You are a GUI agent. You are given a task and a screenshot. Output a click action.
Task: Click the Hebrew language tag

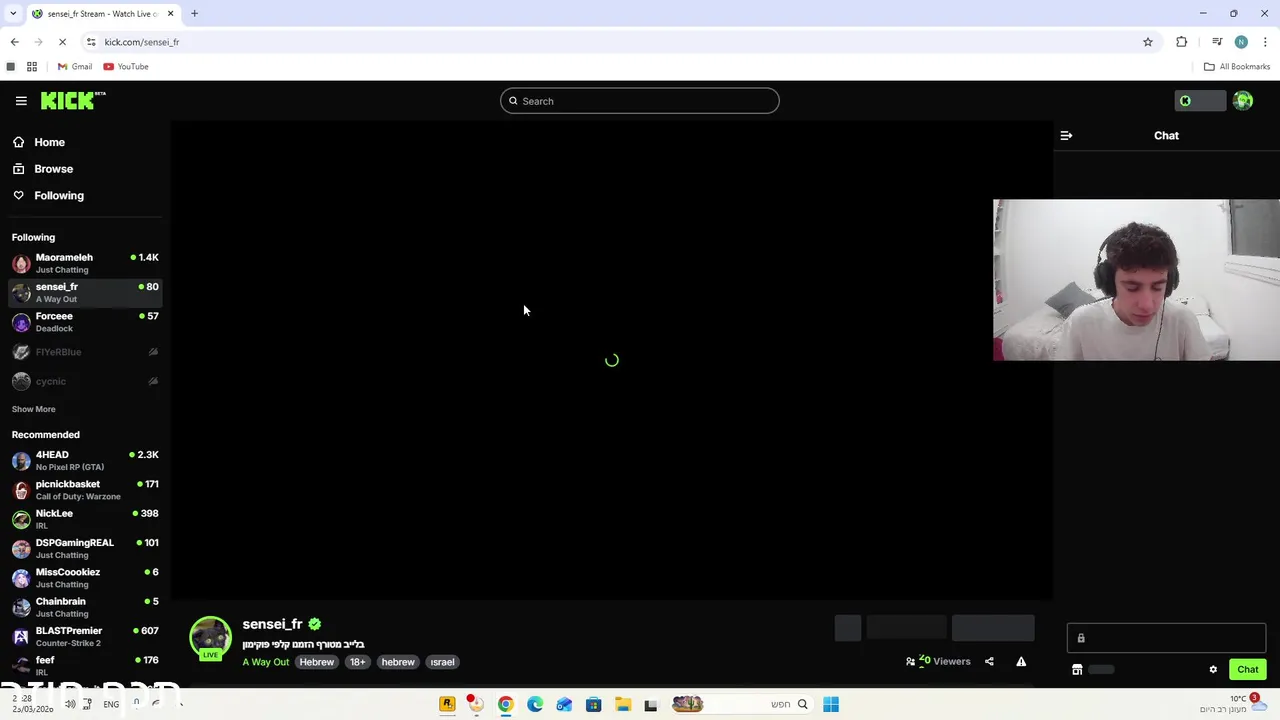(x=317, y=662)
